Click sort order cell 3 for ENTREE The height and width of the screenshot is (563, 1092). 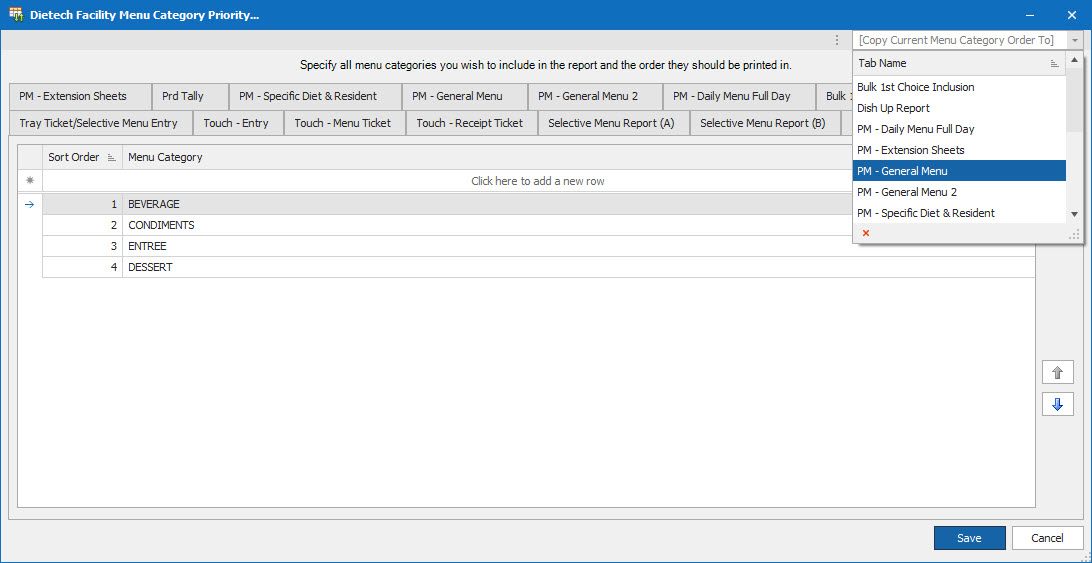point(82,247)
